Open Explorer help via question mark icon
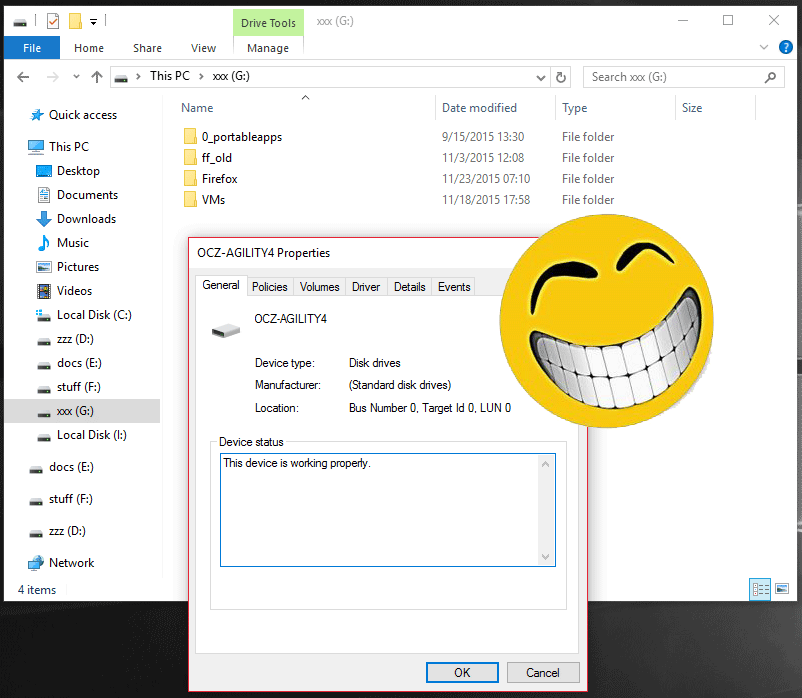 786,47
